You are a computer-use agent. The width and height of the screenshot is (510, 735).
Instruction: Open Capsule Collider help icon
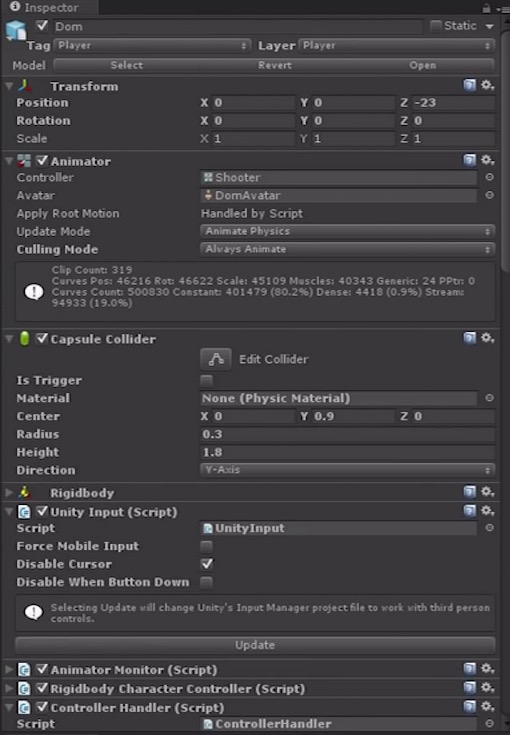pyautogui.click(x=470, y=338)
